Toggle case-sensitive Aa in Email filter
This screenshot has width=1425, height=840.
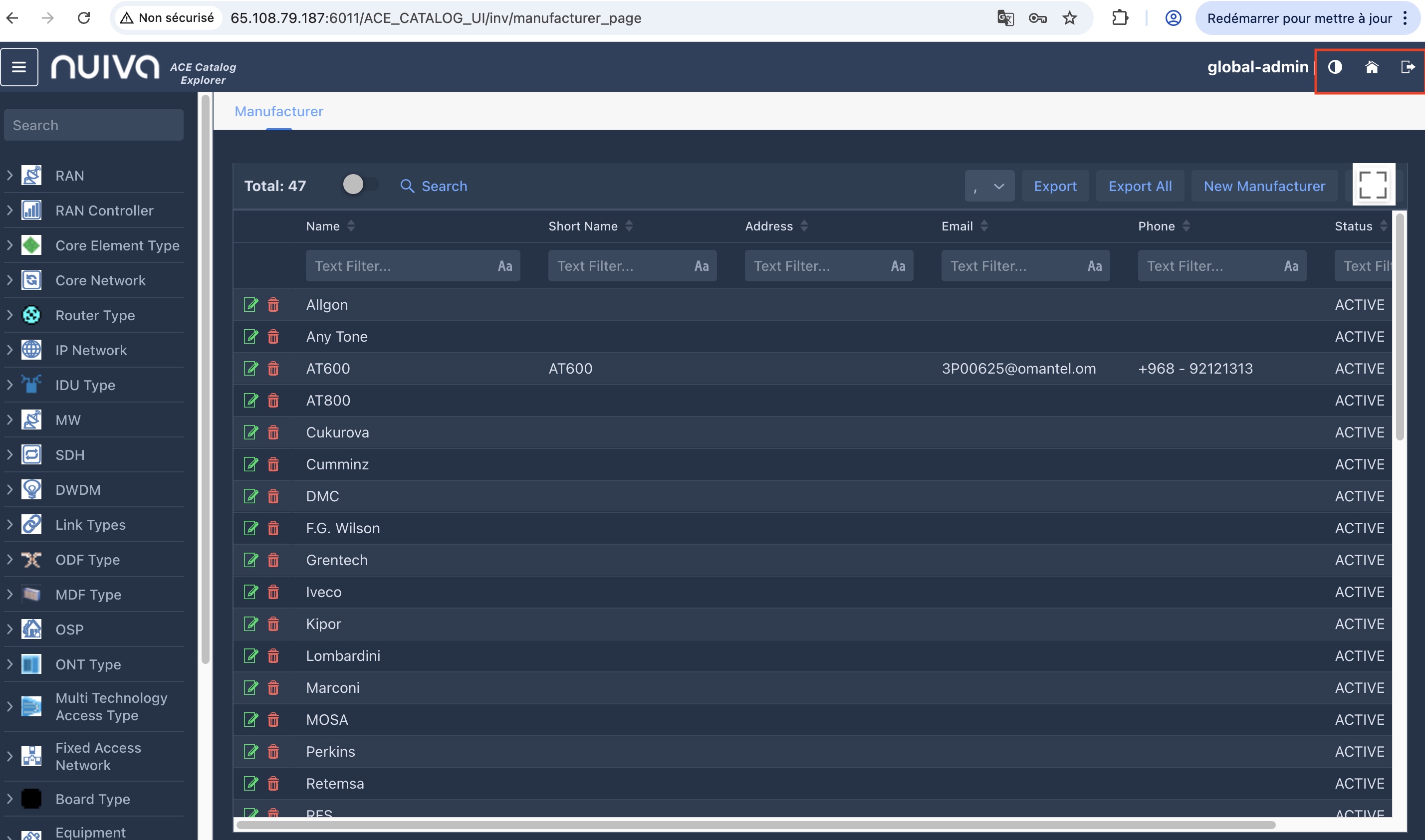click(1094, 266)
